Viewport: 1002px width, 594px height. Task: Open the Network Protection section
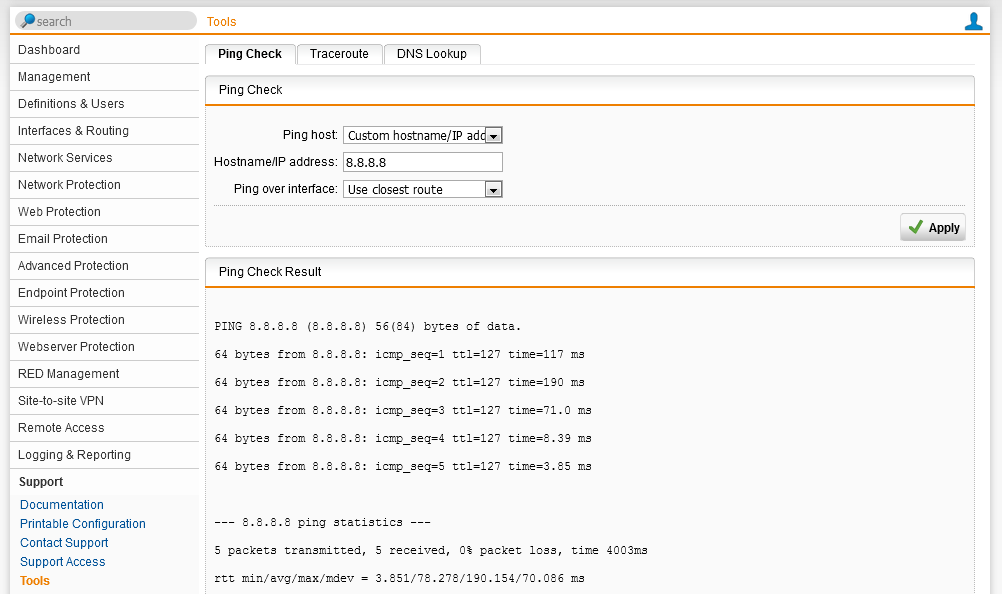click(x=69, y=185)
